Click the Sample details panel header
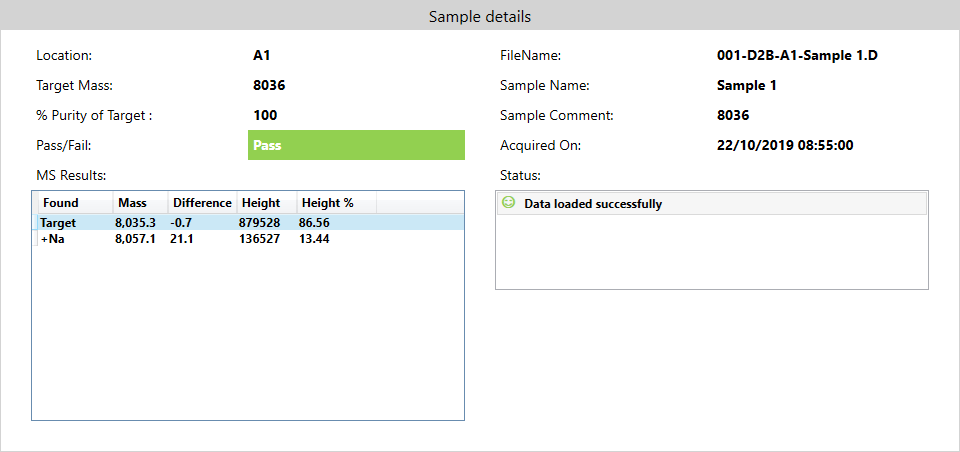Image resolution: width=960 pixels, height=452 pixels. [x=480, y=16]
